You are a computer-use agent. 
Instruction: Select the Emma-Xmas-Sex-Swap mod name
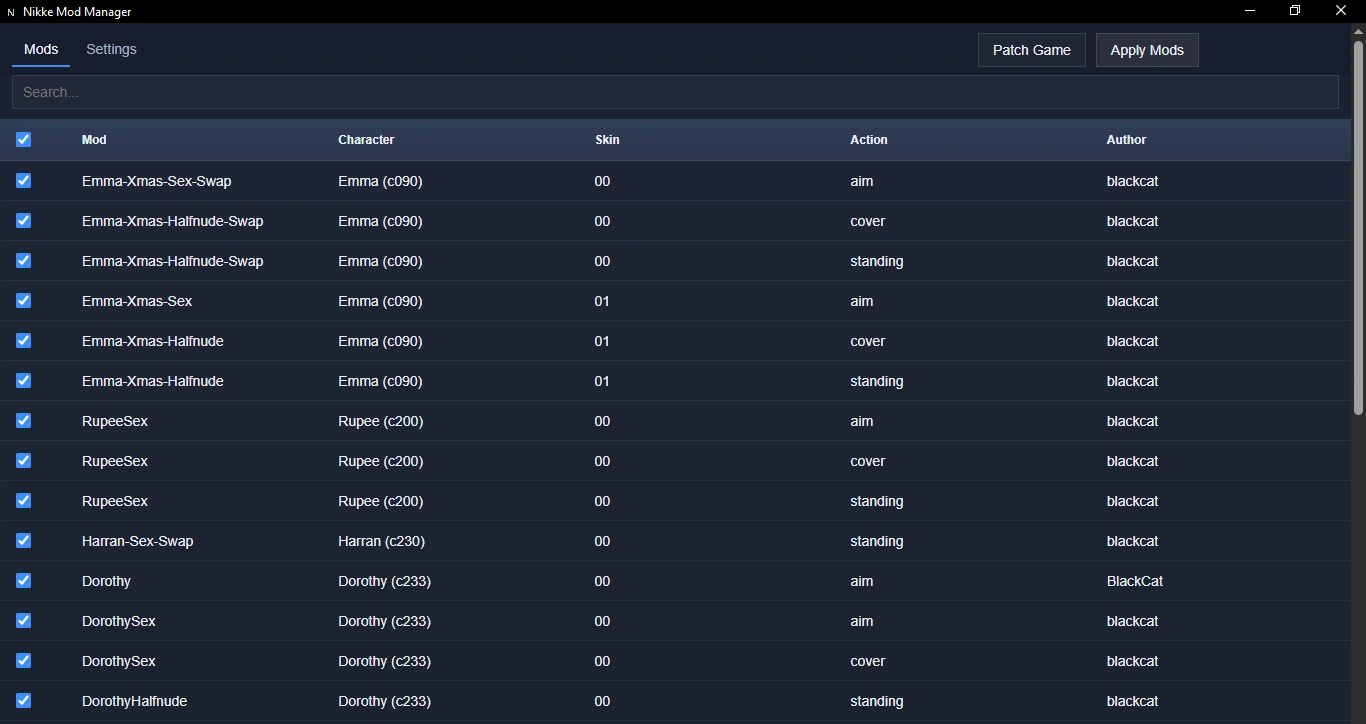pyautogui.click(x=157, y=181)
